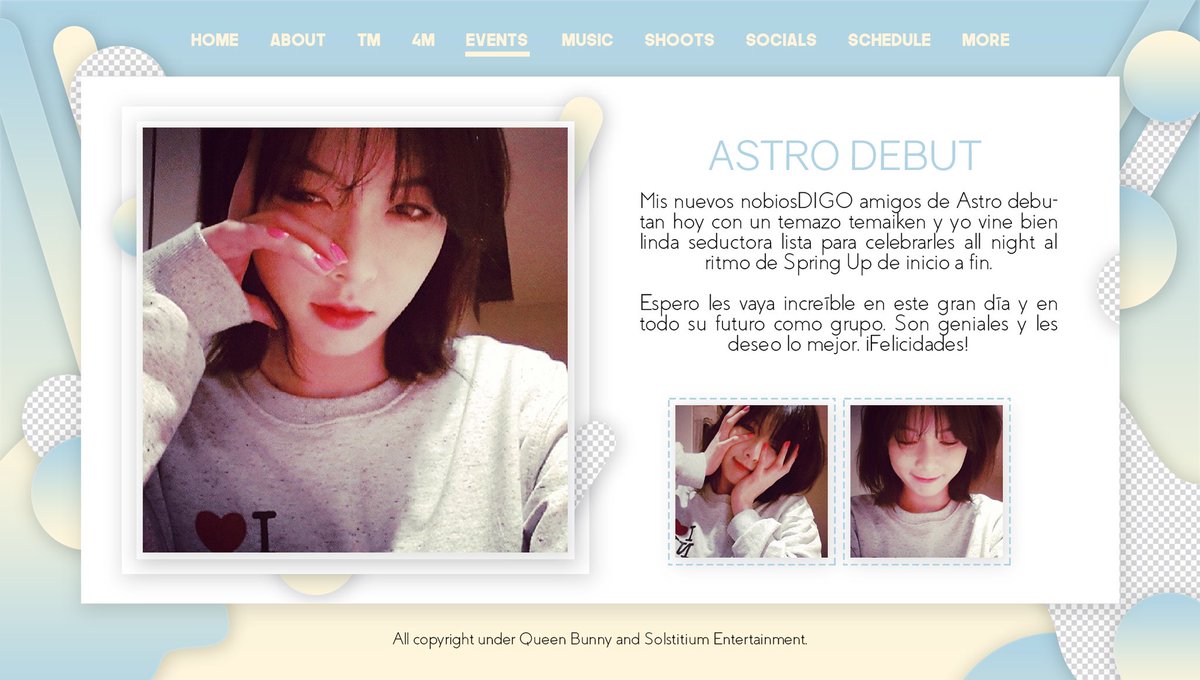Image resolution: width=1200 pixels, height=680 pixels.
Task: Click the paragraph starting 'Espero les vaya'
Action: [x=847, y=323]
